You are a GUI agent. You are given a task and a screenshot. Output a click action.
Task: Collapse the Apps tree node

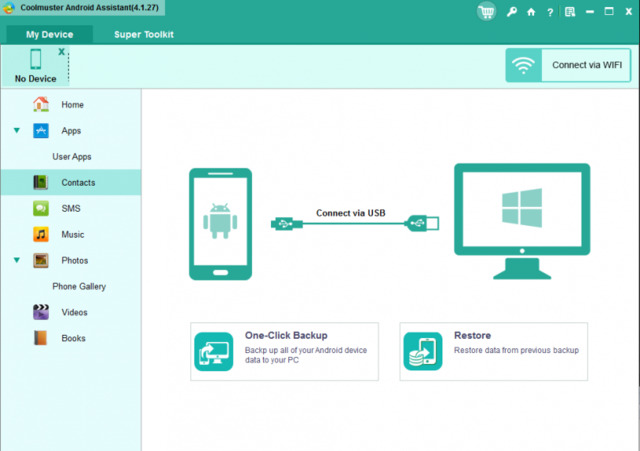click(x=16, y=131)
